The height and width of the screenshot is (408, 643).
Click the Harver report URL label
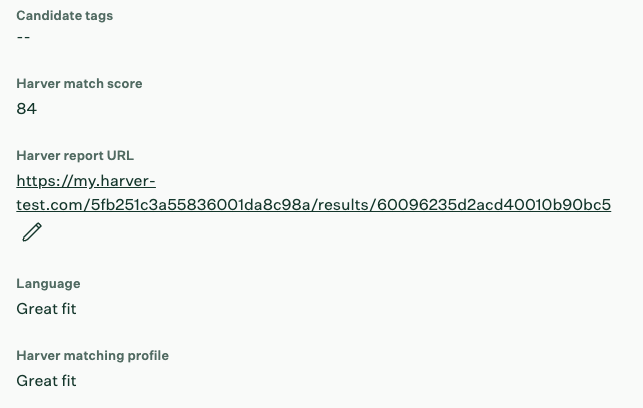(x=75, y=156)
